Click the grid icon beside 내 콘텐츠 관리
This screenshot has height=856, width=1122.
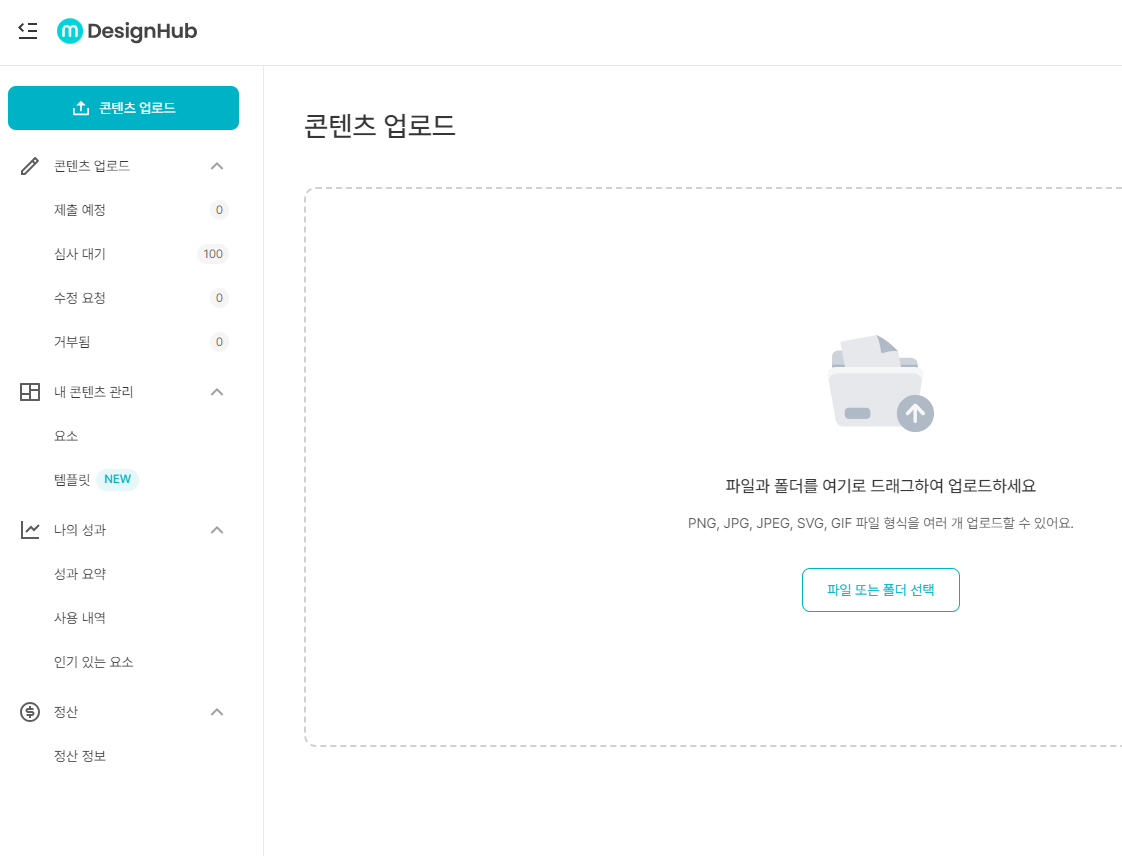(29, 392)
